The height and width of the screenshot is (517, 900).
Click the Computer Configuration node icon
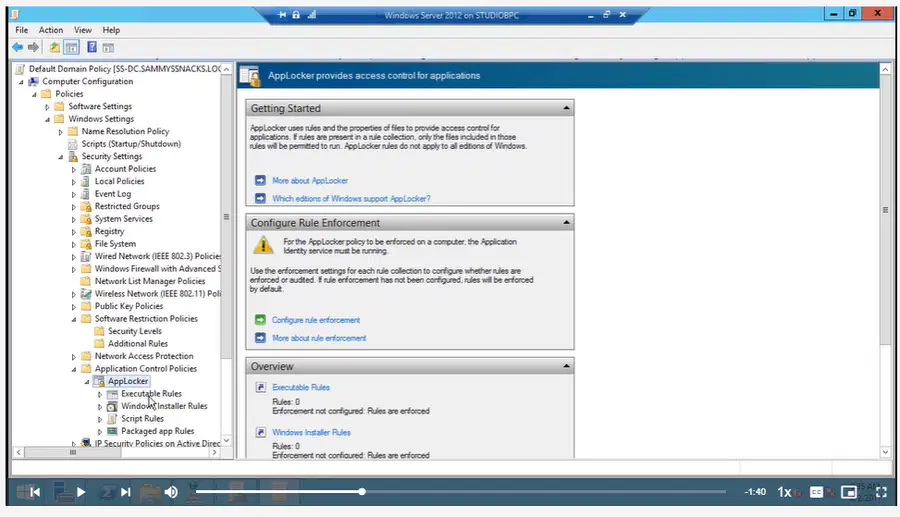pyautogui.click(x=34, y=81)
